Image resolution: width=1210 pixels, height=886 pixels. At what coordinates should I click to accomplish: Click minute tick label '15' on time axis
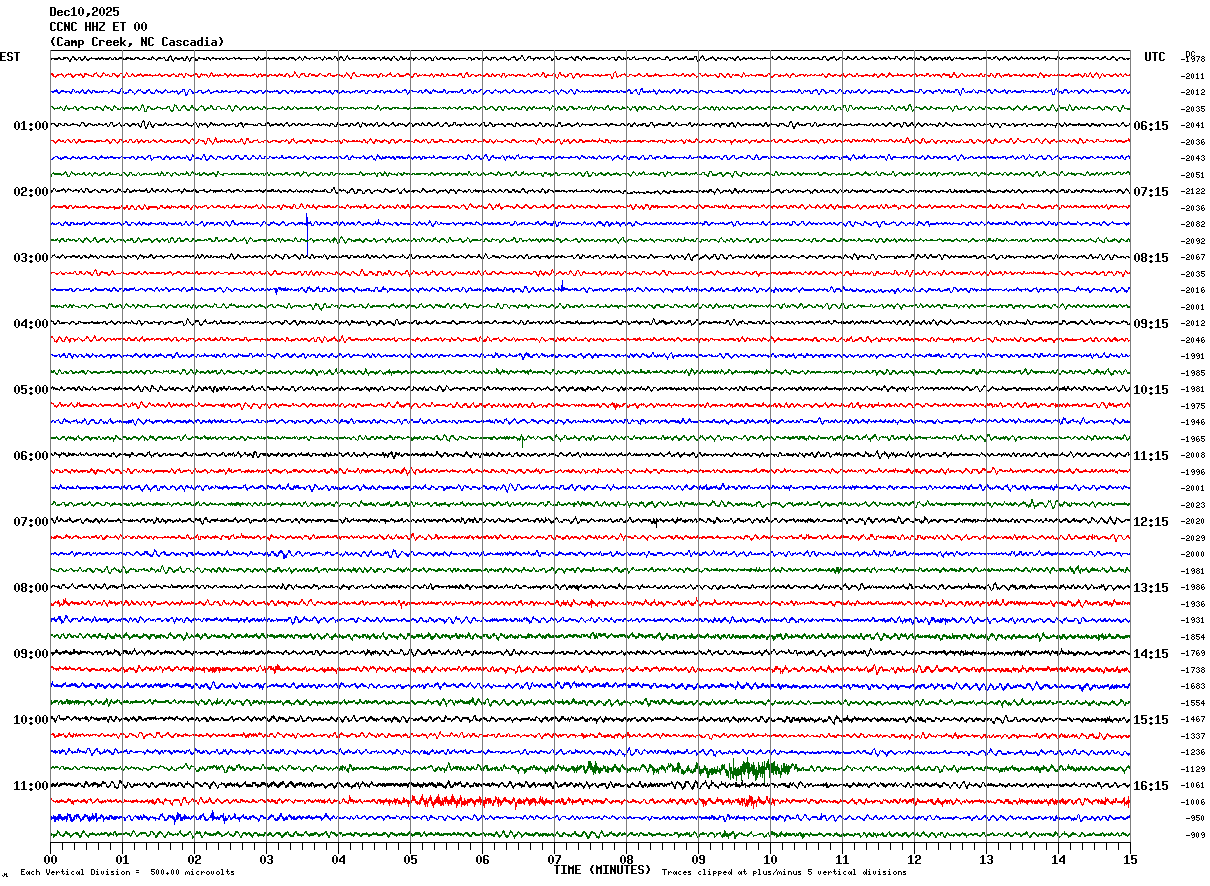pos(1130,859)
